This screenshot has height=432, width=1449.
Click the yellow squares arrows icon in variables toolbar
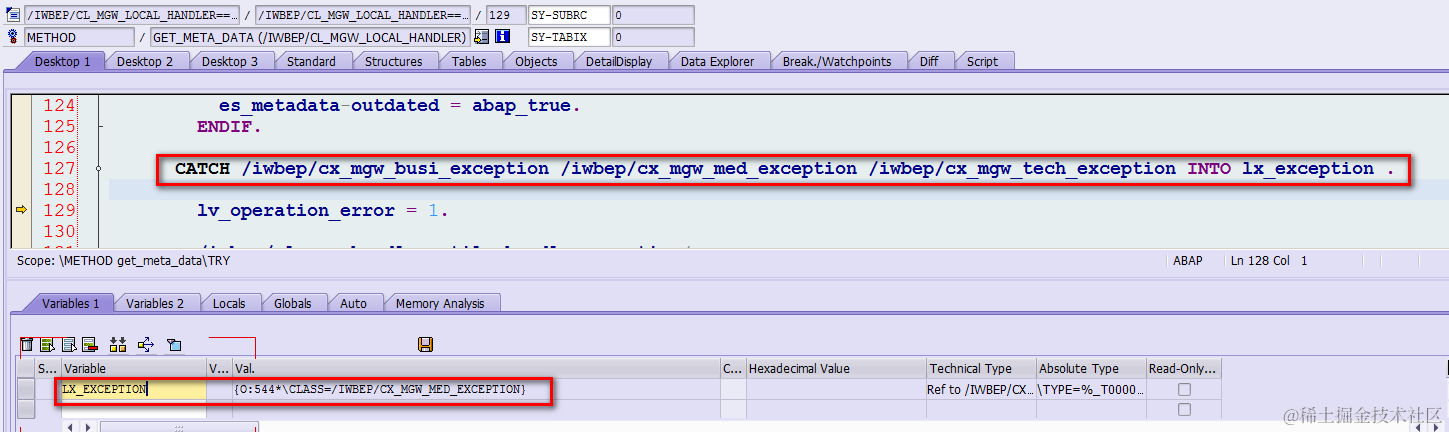pyautogui.click(x=118, y=345)
